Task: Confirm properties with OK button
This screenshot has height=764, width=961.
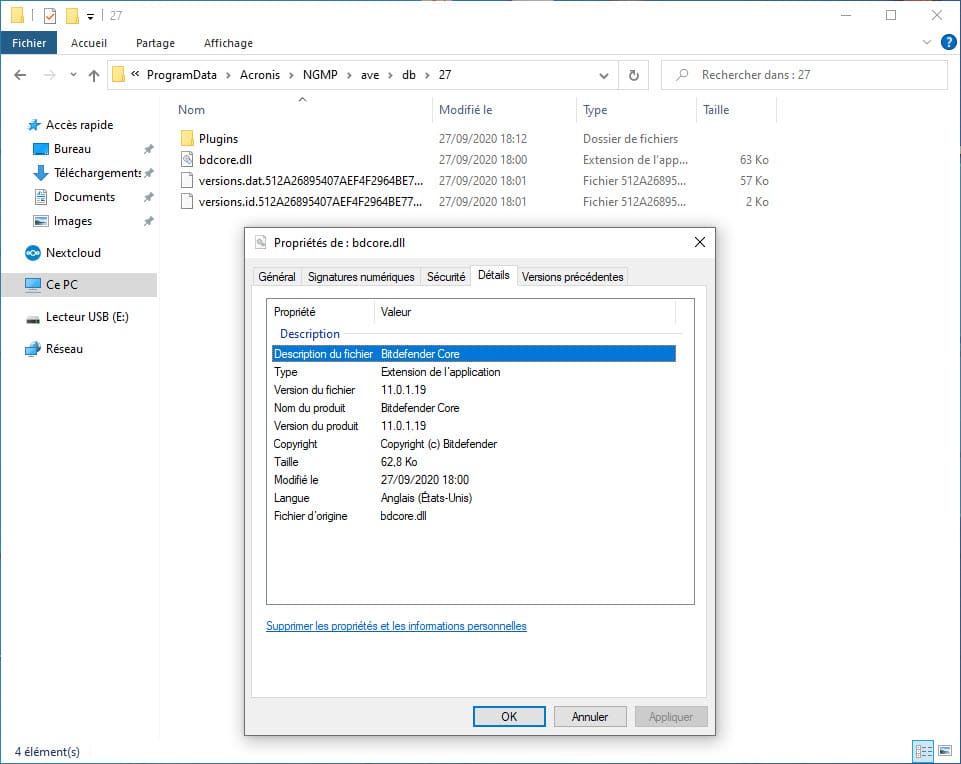Action: [x=509, y=716]
